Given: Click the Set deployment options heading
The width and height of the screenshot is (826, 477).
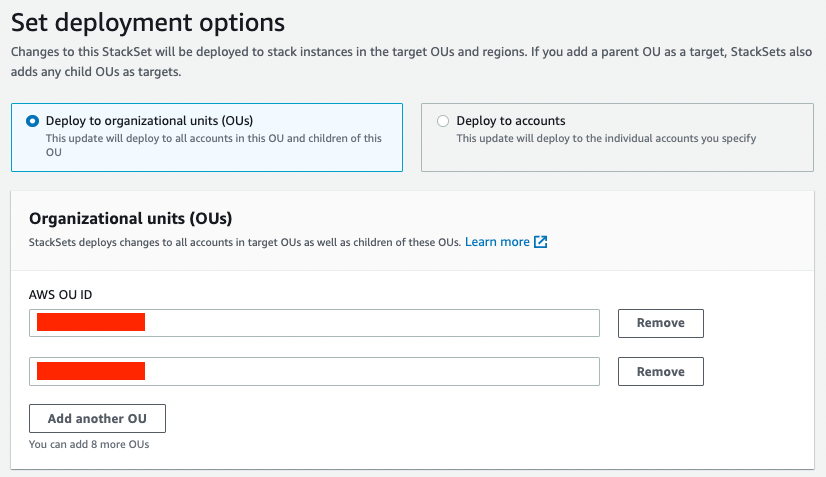Looking at the screenshot, I should tap(148, 21).
